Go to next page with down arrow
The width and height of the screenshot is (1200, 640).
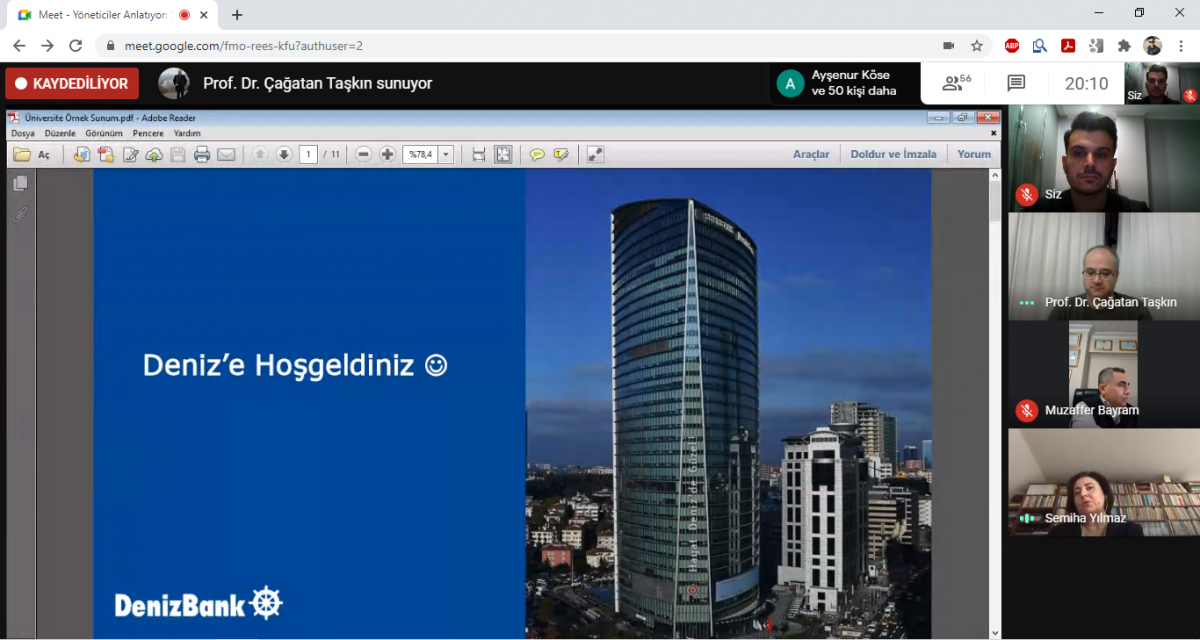point(283,154)
